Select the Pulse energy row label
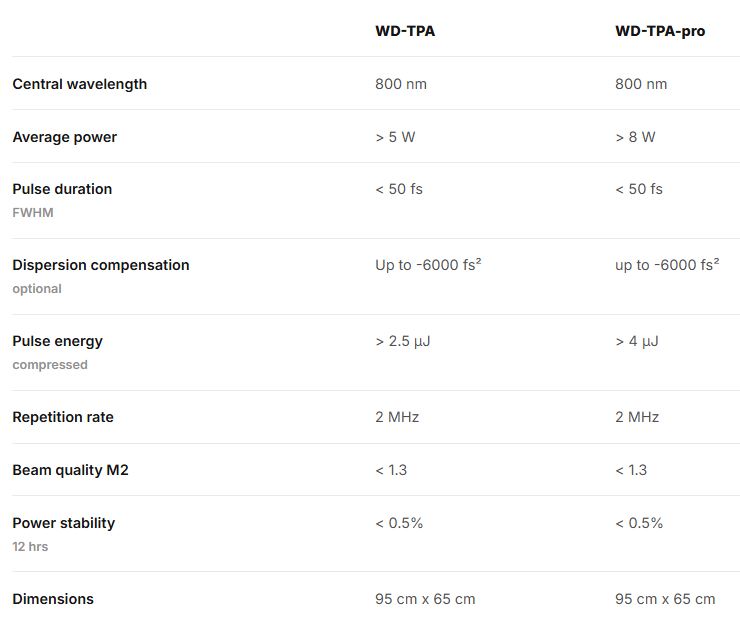 tap(57, 341)
